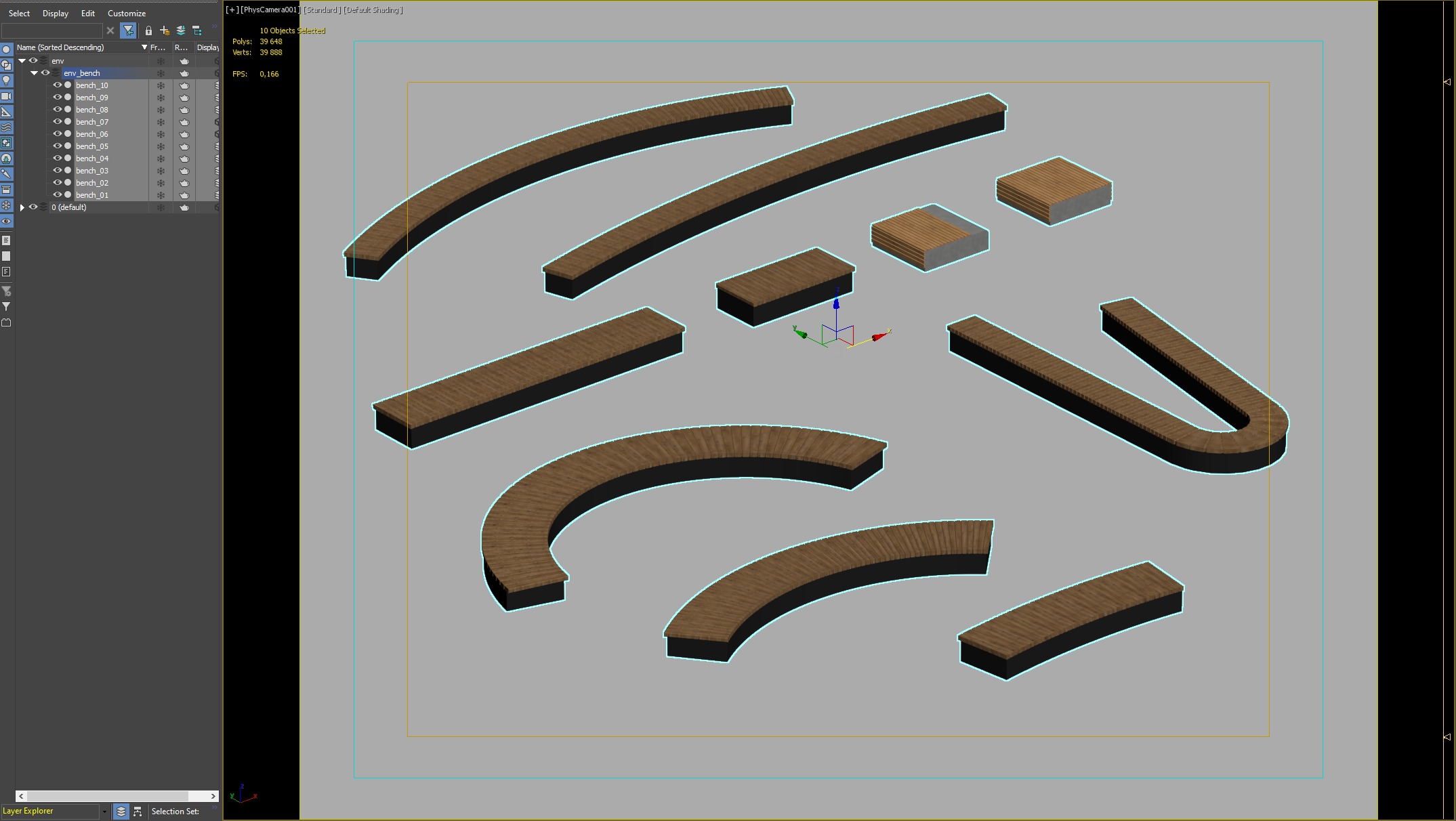The height and width of the screenshot is (821, 1456).
Task: Toggle freeze on bench_09 row
Action: point(161,98)
